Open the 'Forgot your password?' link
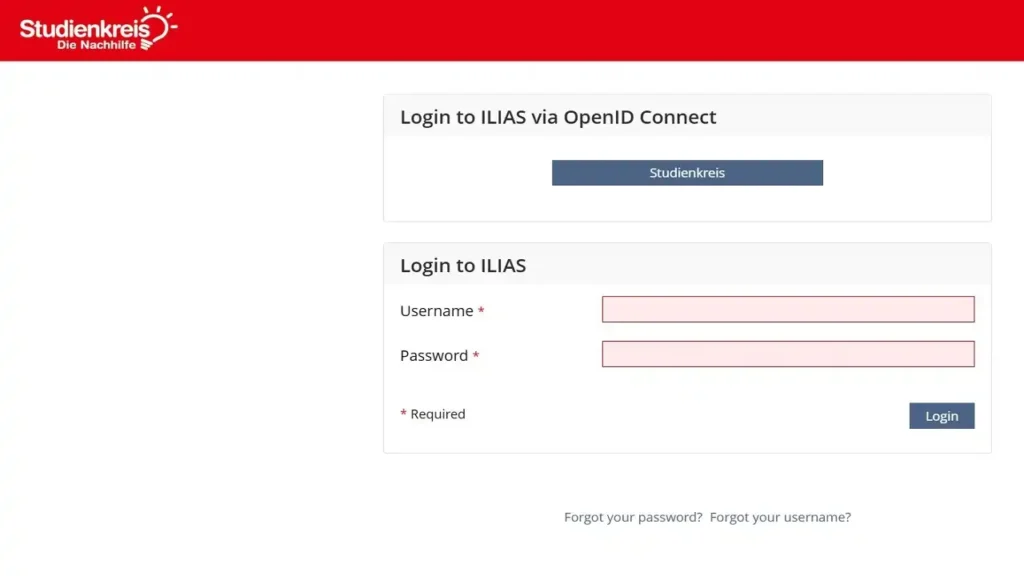Viewport: 1024px width, 576px height. [632, 517]
